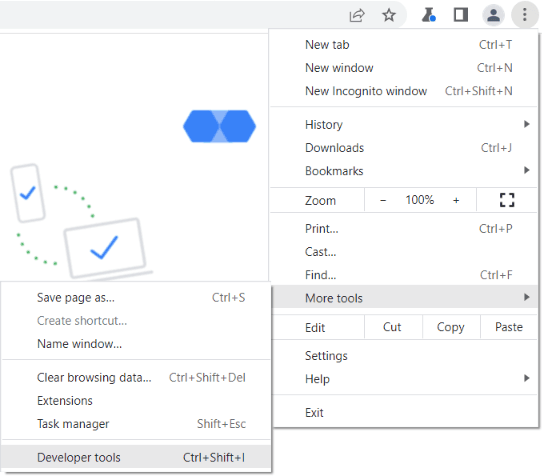
Task: Click the Paste button
Action: click(x=509, y=327)
